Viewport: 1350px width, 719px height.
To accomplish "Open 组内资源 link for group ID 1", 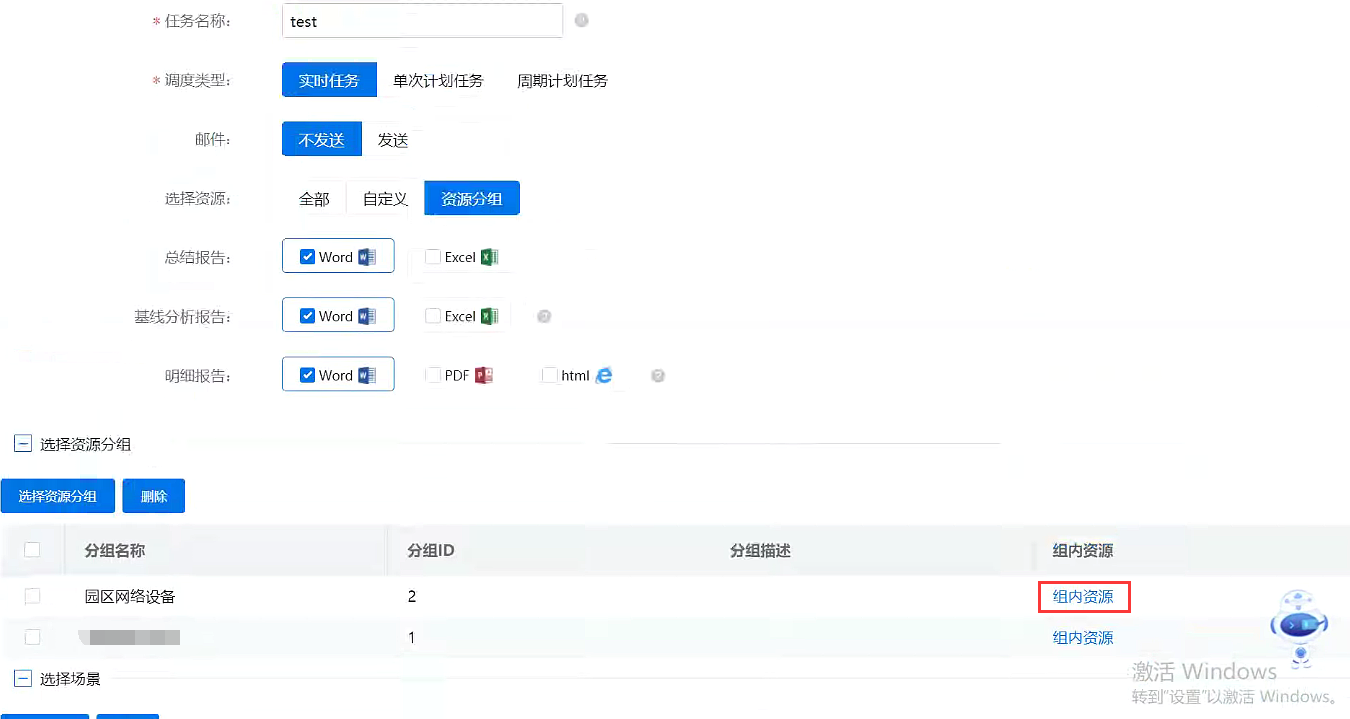I will point(1083,637).
